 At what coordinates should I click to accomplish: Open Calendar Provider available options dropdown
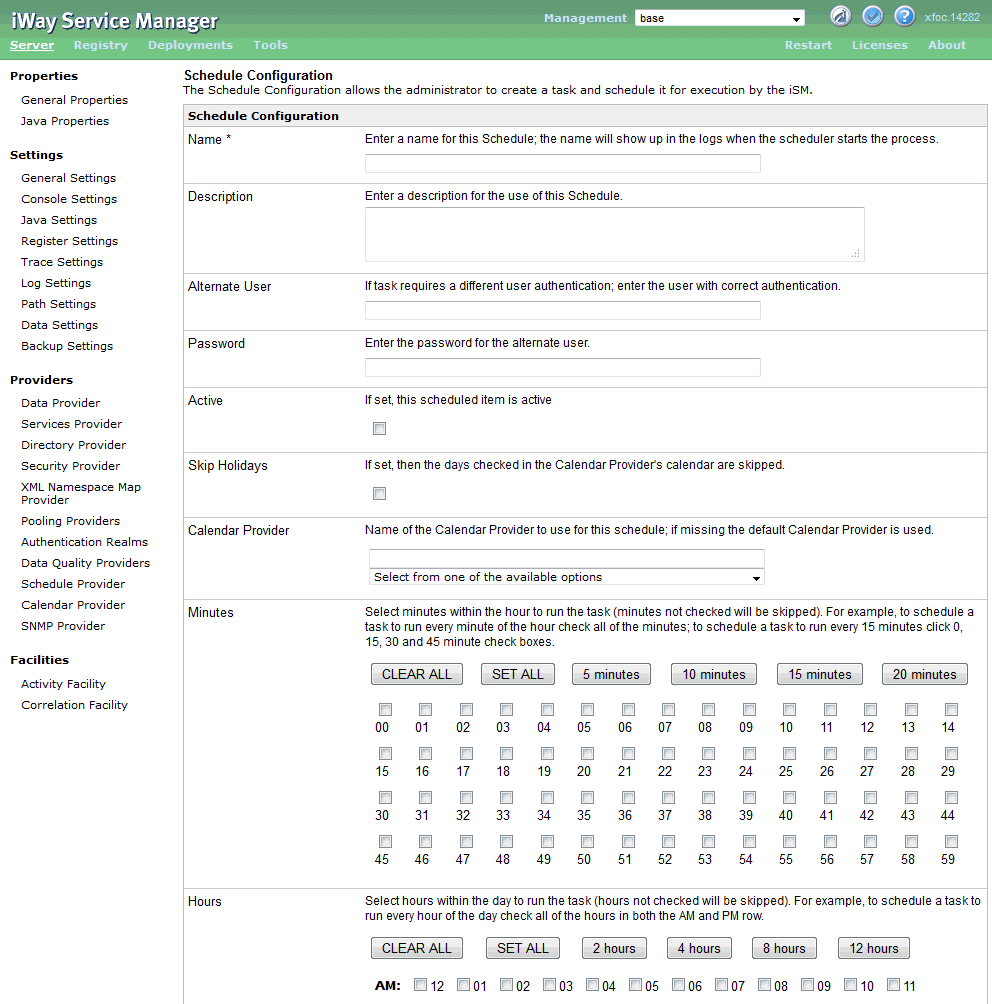(x=567, y=577)
